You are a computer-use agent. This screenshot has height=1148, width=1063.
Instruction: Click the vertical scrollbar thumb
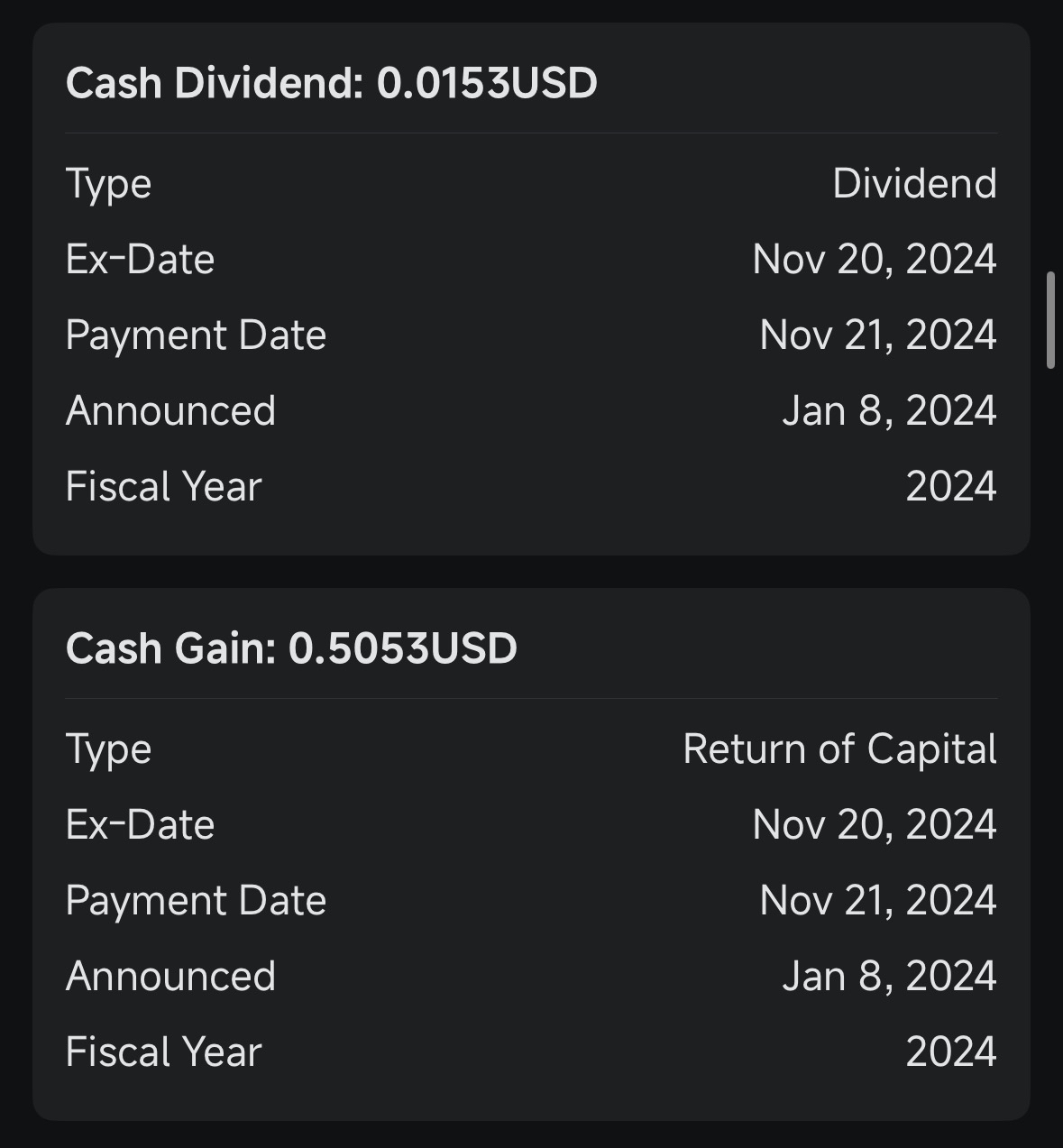[1050, 319]
